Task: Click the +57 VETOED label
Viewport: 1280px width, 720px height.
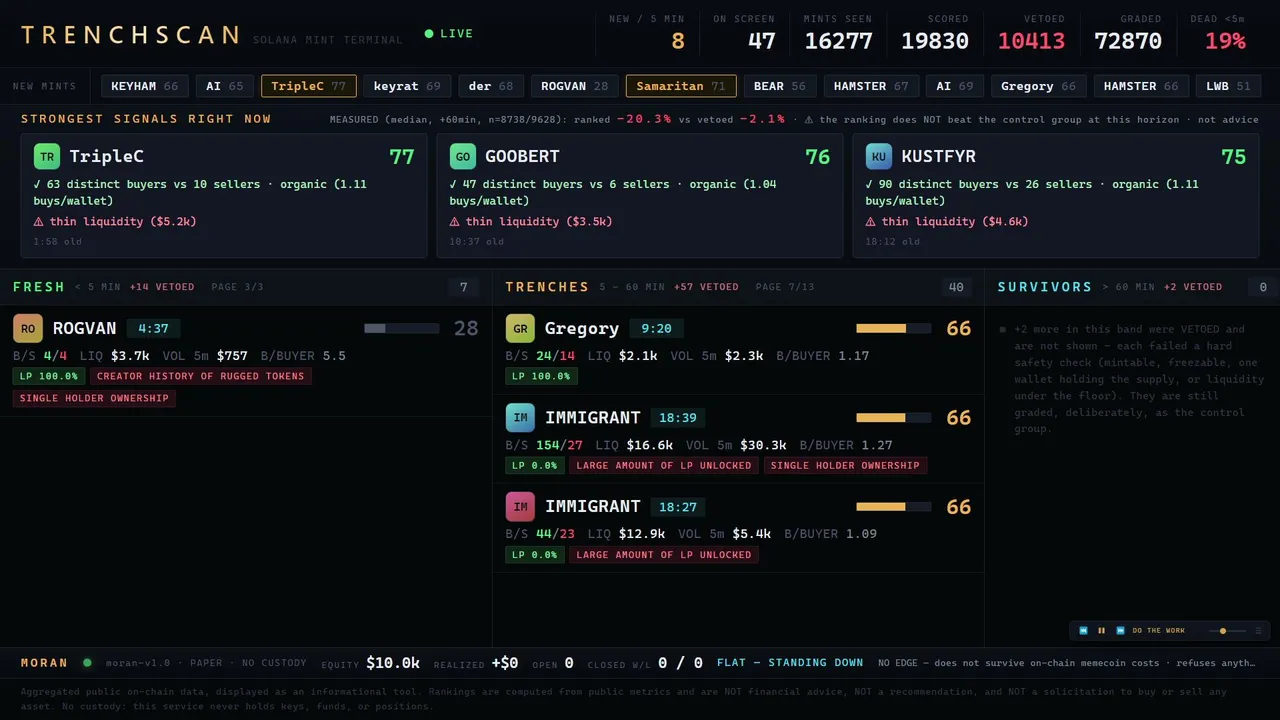Action: point(706,287)
